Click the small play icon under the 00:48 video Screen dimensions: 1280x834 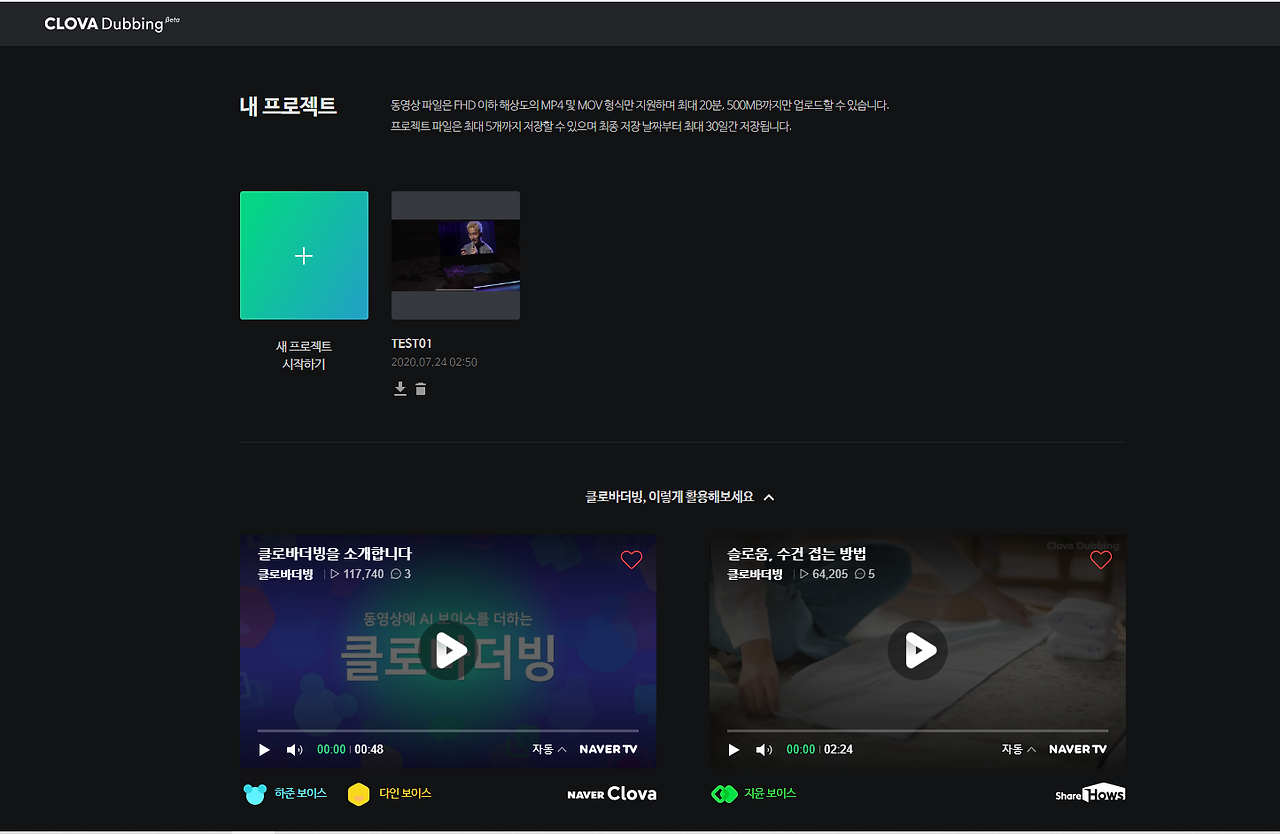(265, 750)
